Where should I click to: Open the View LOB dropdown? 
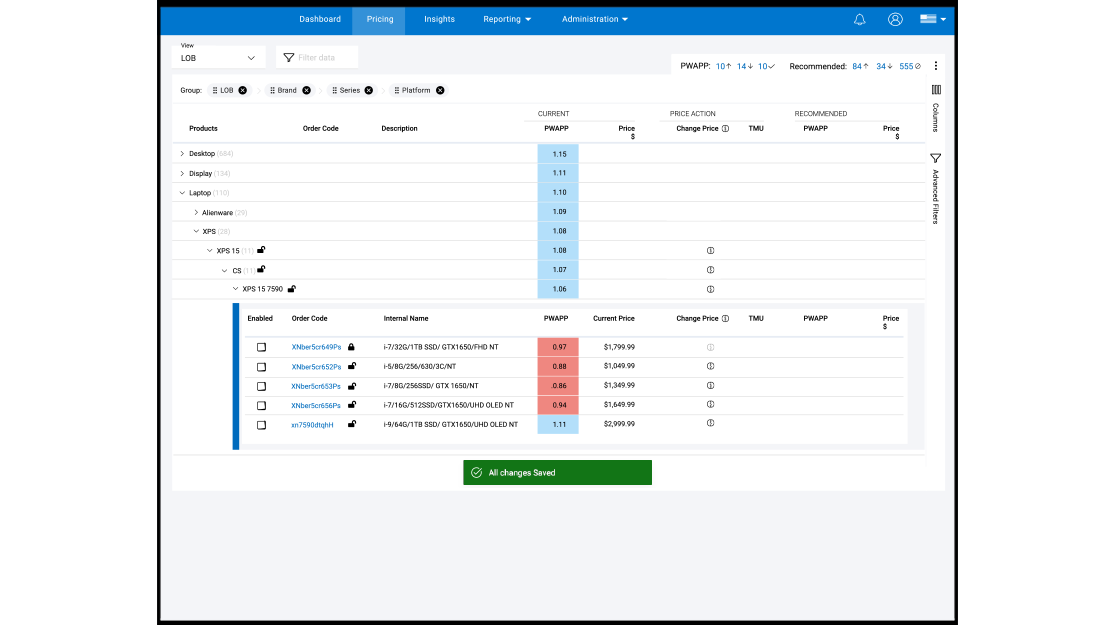pos(218,58)
